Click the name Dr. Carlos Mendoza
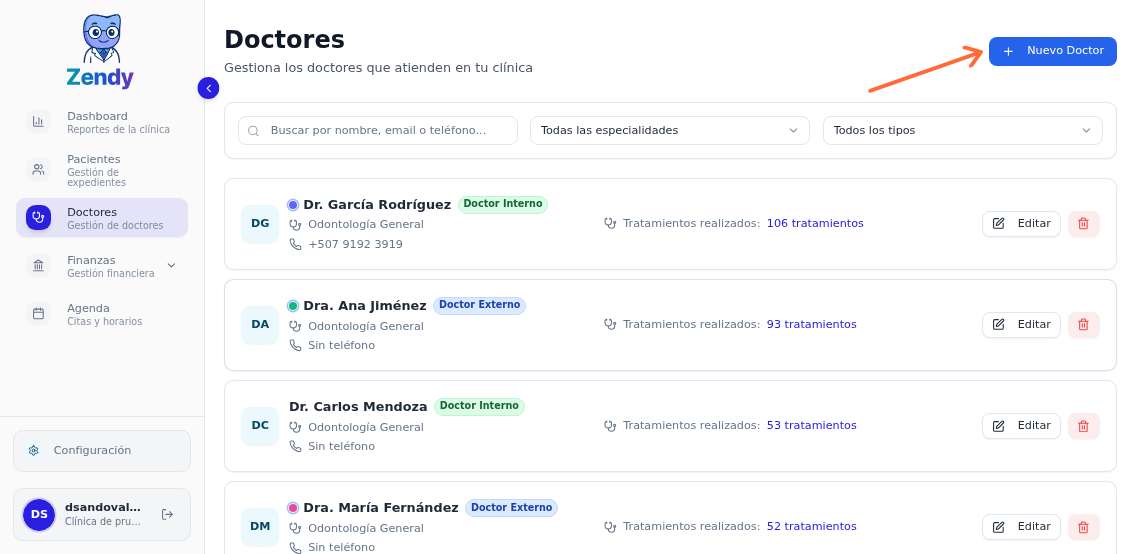The height and width of the screenshot is (554, 1136). click(358, 407)
